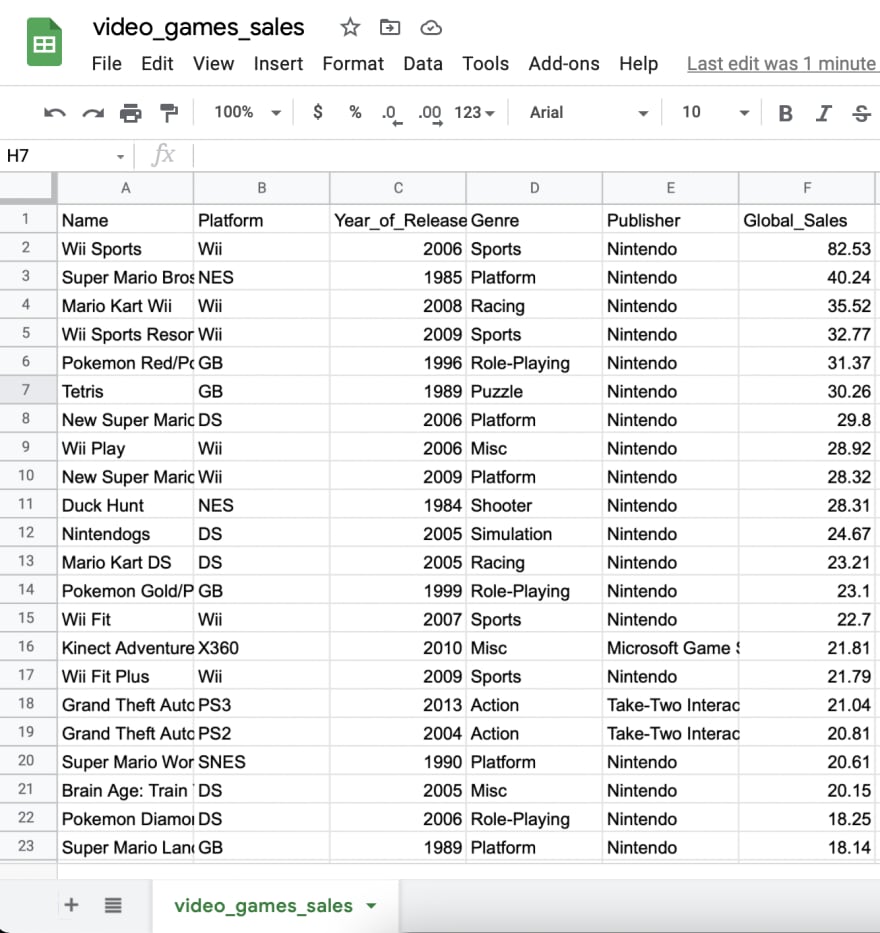This screenshot has height=933, width=880.
Task: Format as currency with dollar sign
Action: [x=318, y=112]
